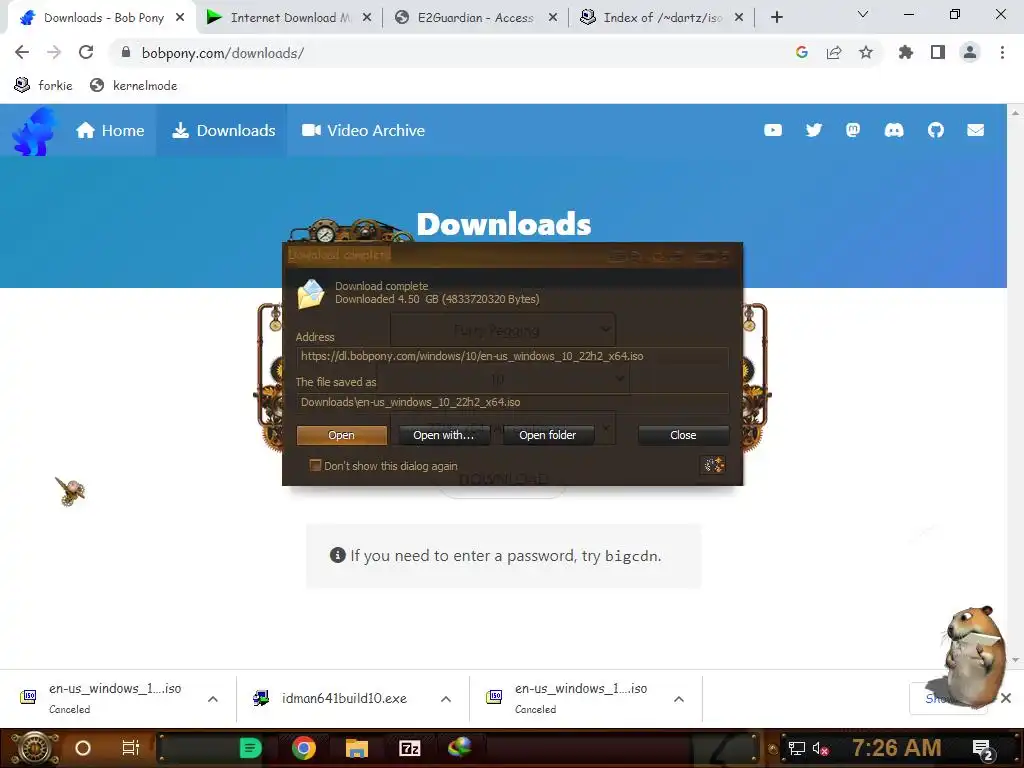The image size is (1024, 768).
Task: Open File Explorer from the taskbar
Action: [x=357, y=748]
